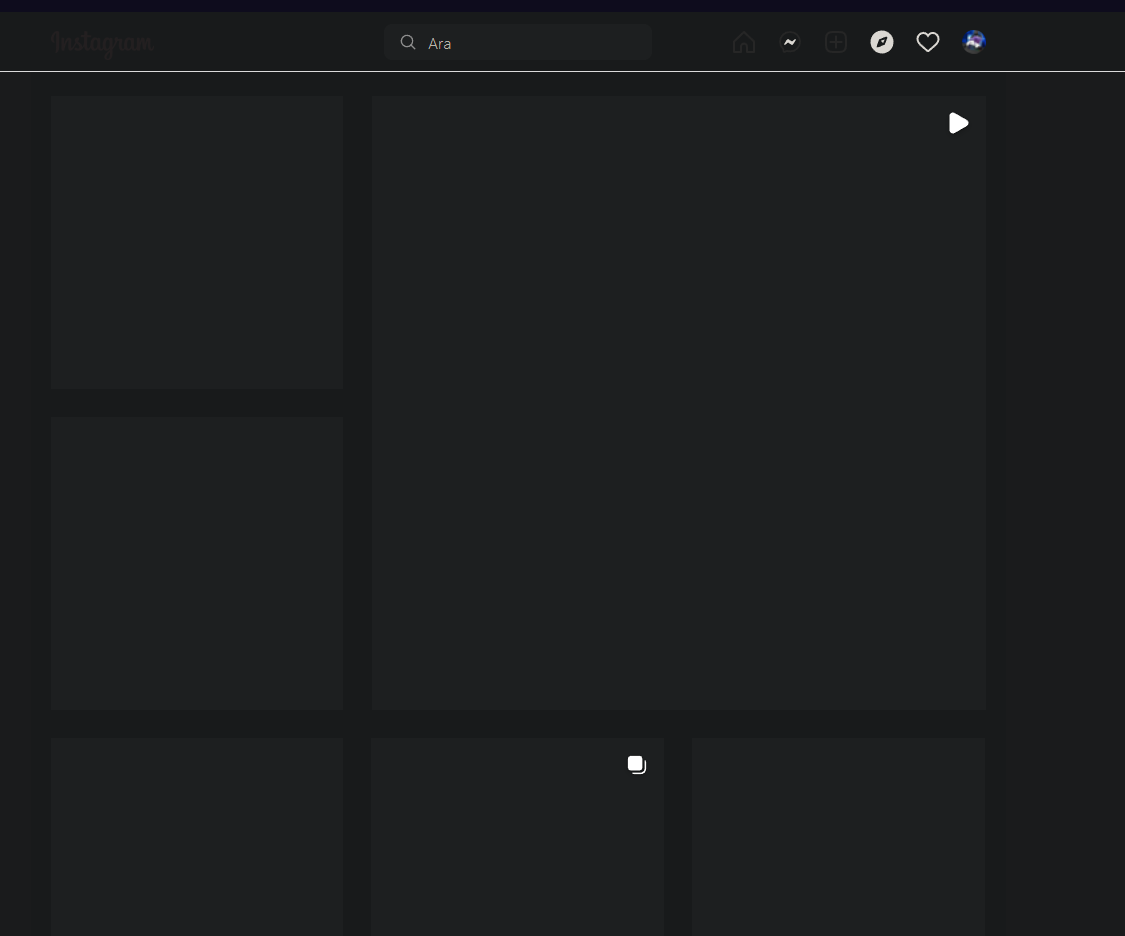
Task: Click the magnifier search icon
Action: (x=408, y=42)
